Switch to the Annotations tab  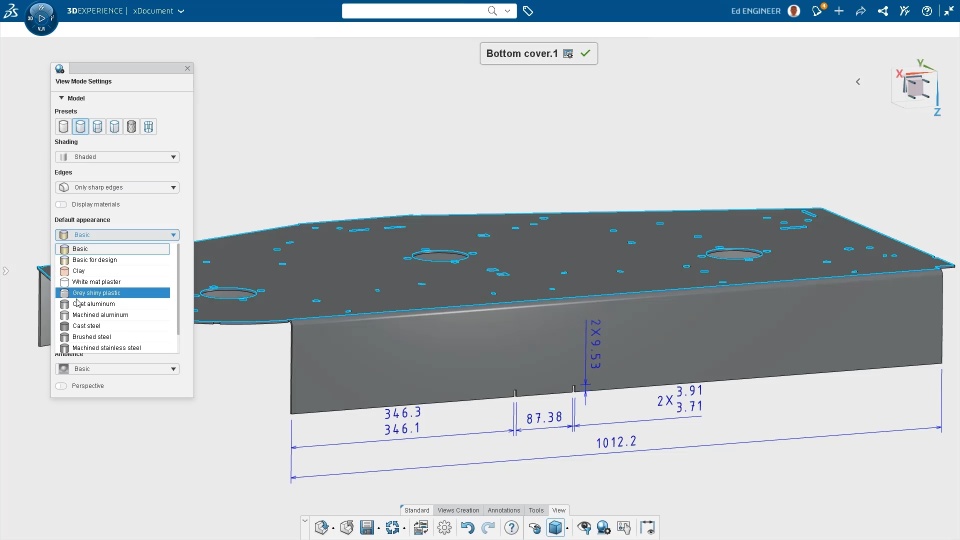coord(504,510)
